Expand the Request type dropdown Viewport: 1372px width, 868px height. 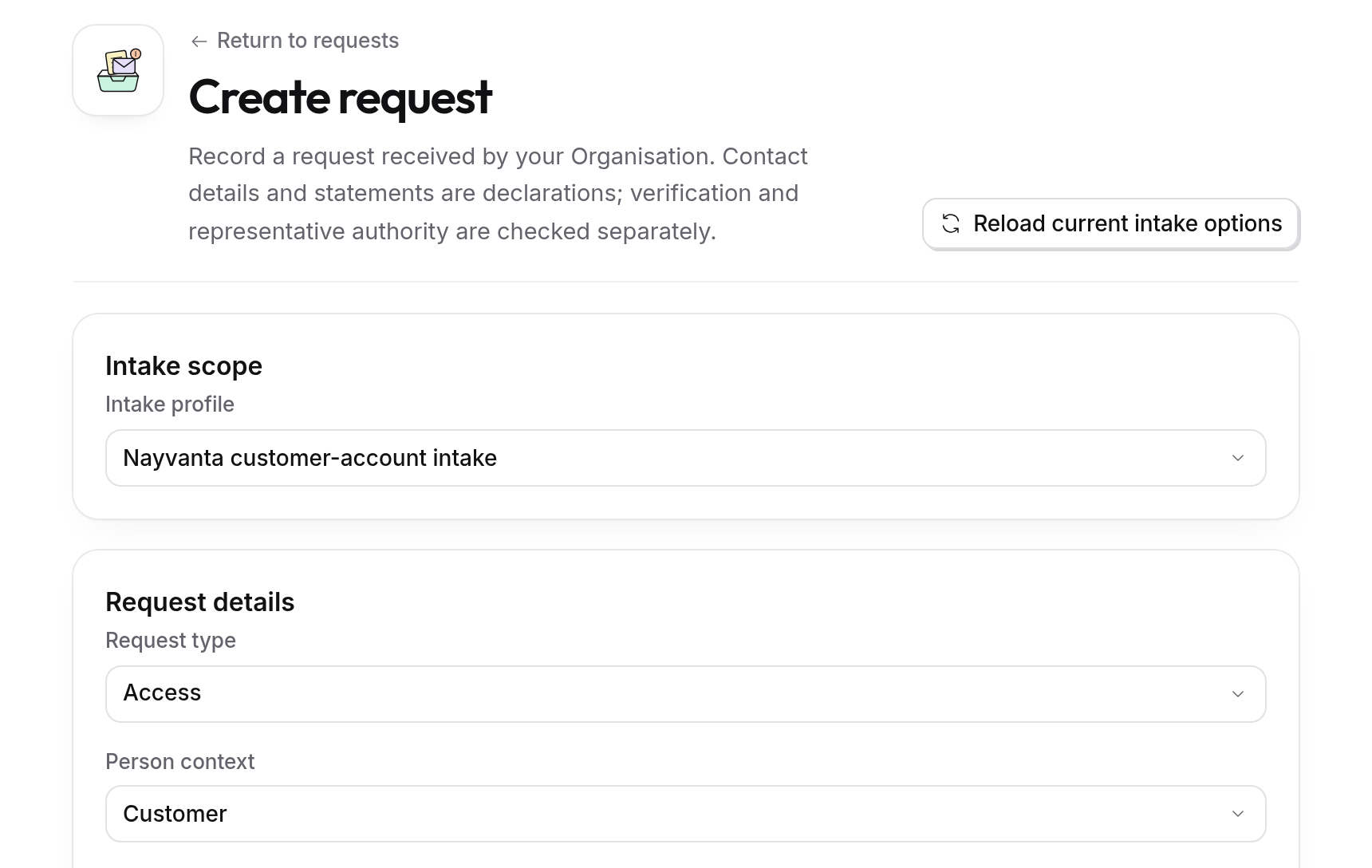[686, 694]
